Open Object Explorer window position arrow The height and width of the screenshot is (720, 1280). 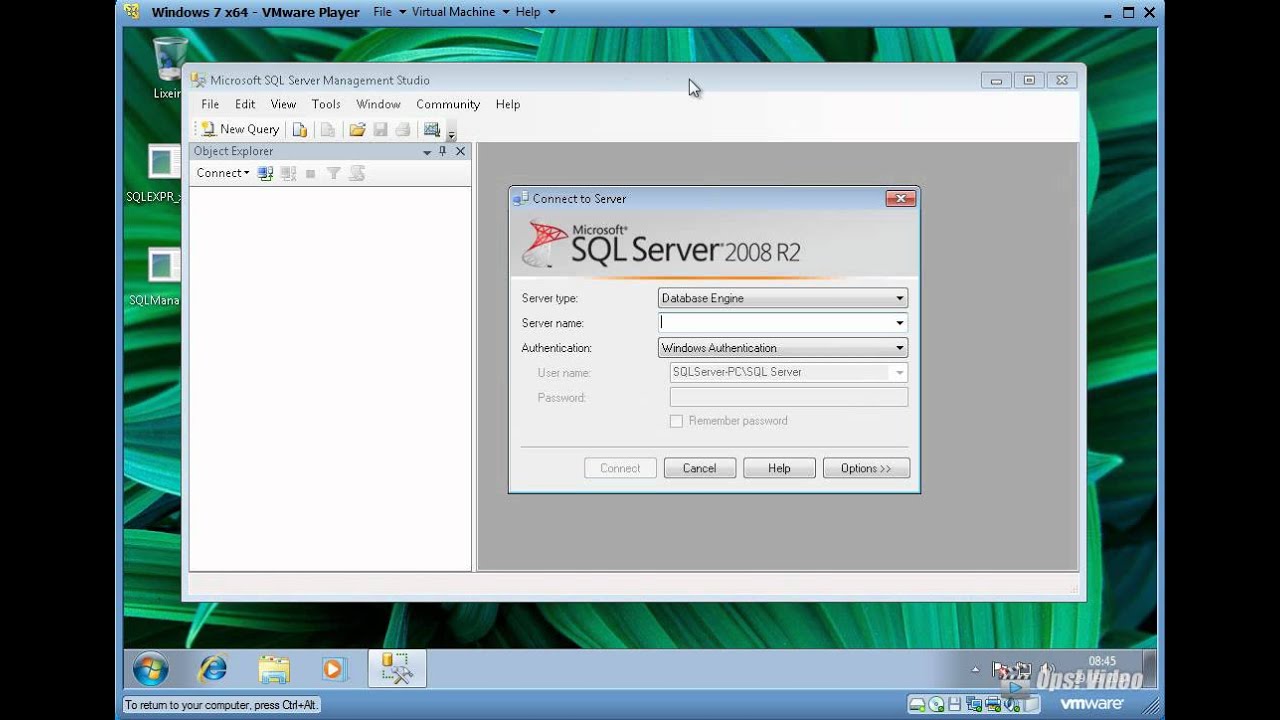click(427, 152)
